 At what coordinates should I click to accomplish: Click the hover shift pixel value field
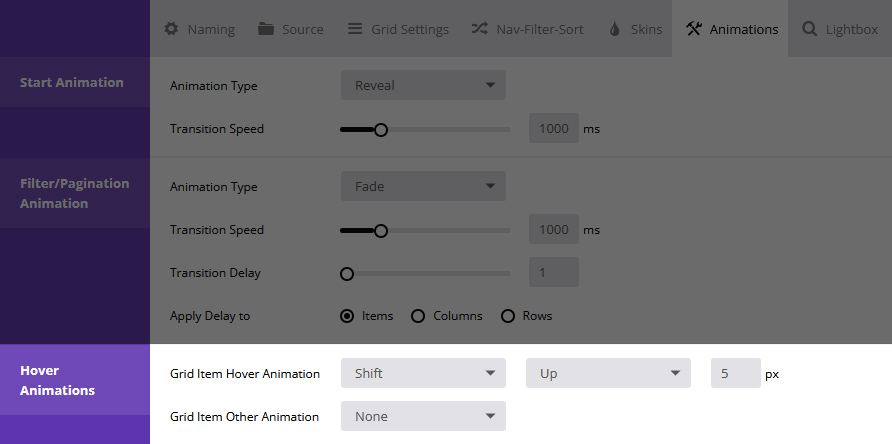[x=735, y=374]
